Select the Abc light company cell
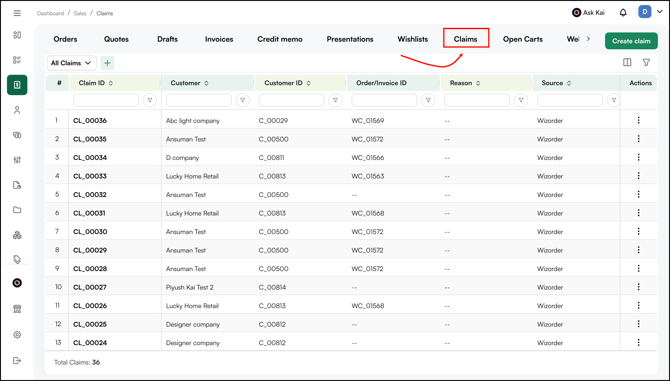This screenshot has height=381, width=670. 193,121
